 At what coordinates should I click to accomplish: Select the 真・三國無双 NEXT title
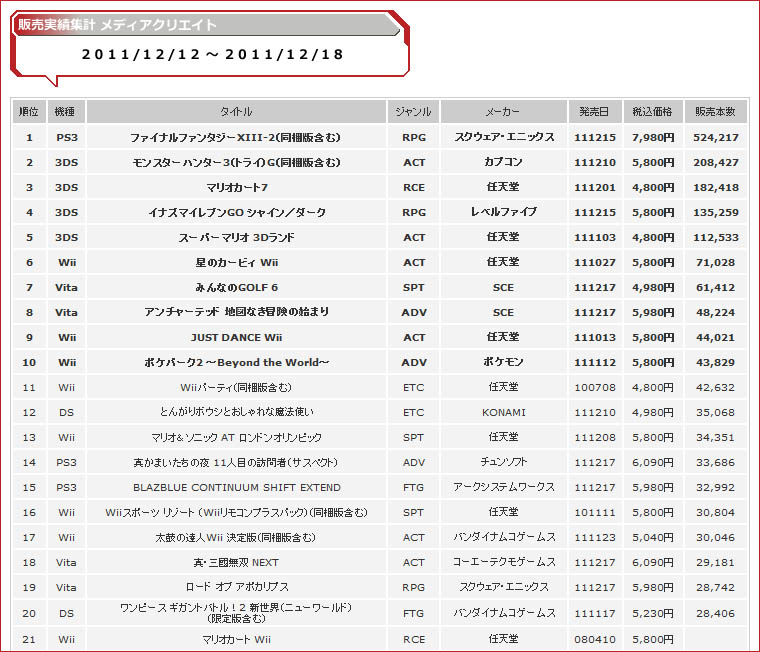(236, 562)
